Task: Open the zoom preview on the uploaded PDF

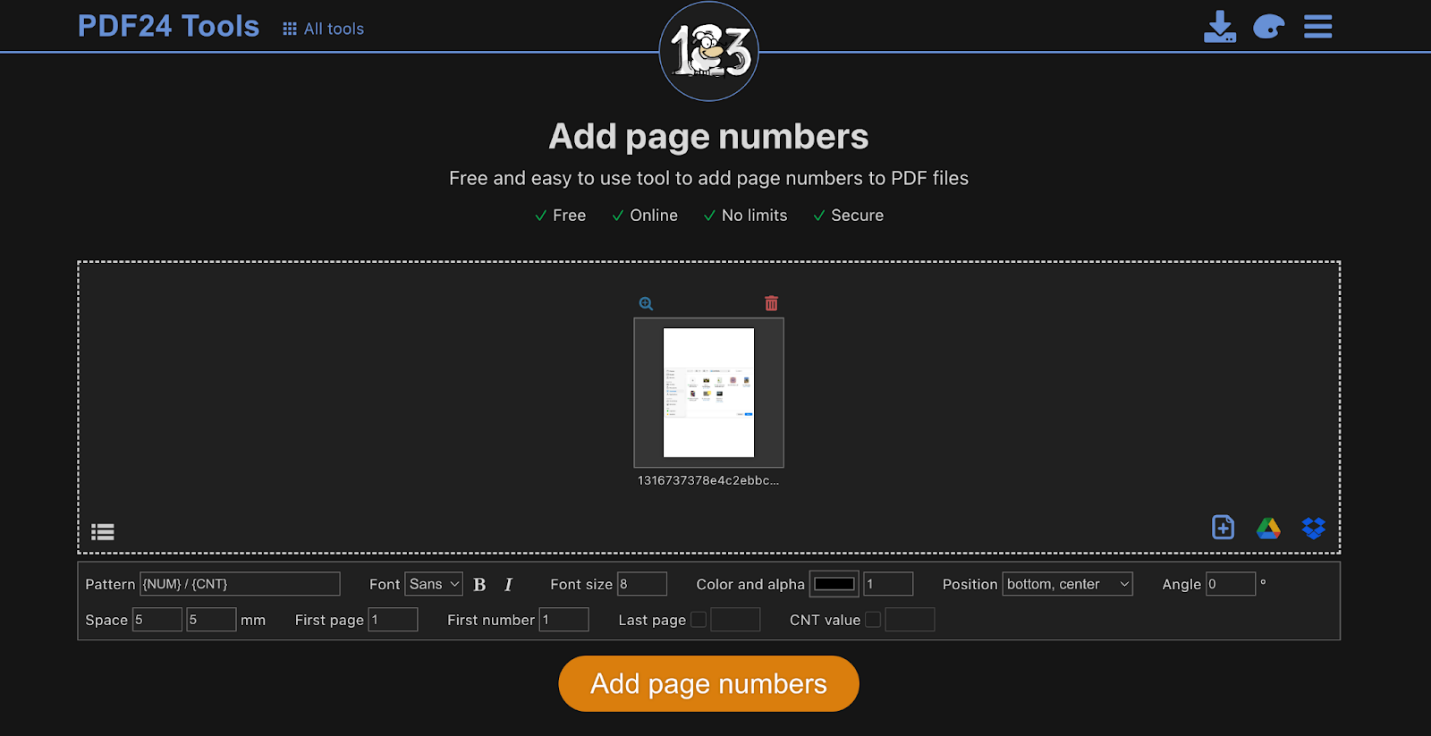Action: point(646,303)
